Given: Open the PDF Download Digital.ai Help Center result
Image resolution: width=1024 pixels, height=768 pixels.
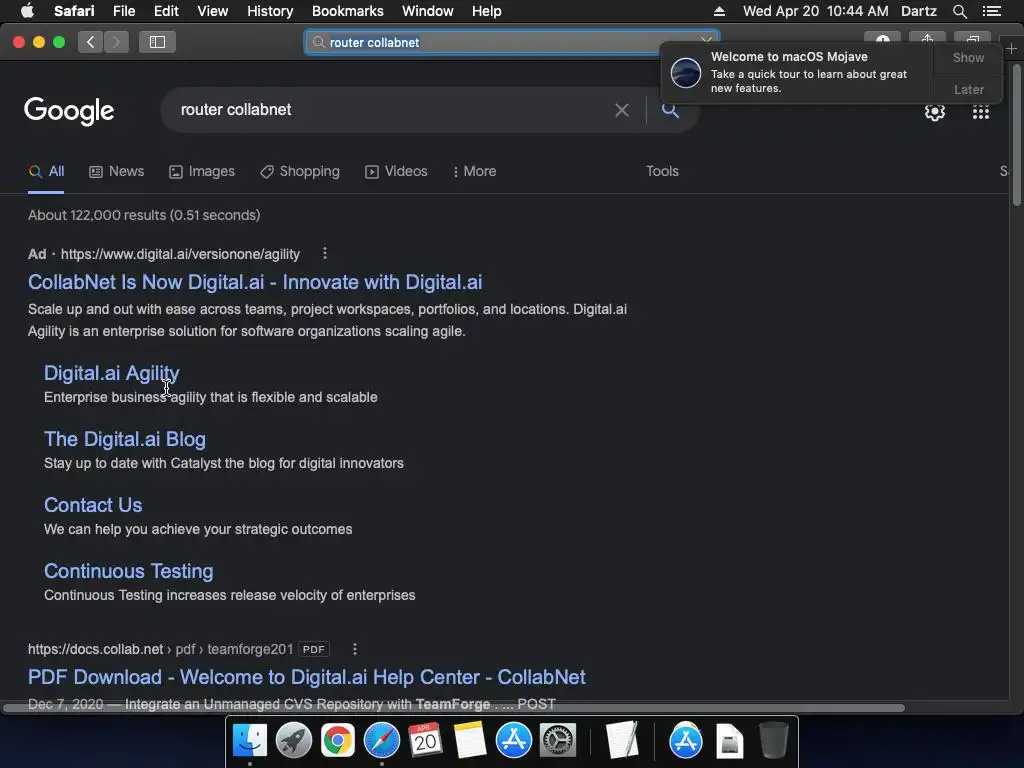Looking at the screenshot, I should (x=306, y=677).
